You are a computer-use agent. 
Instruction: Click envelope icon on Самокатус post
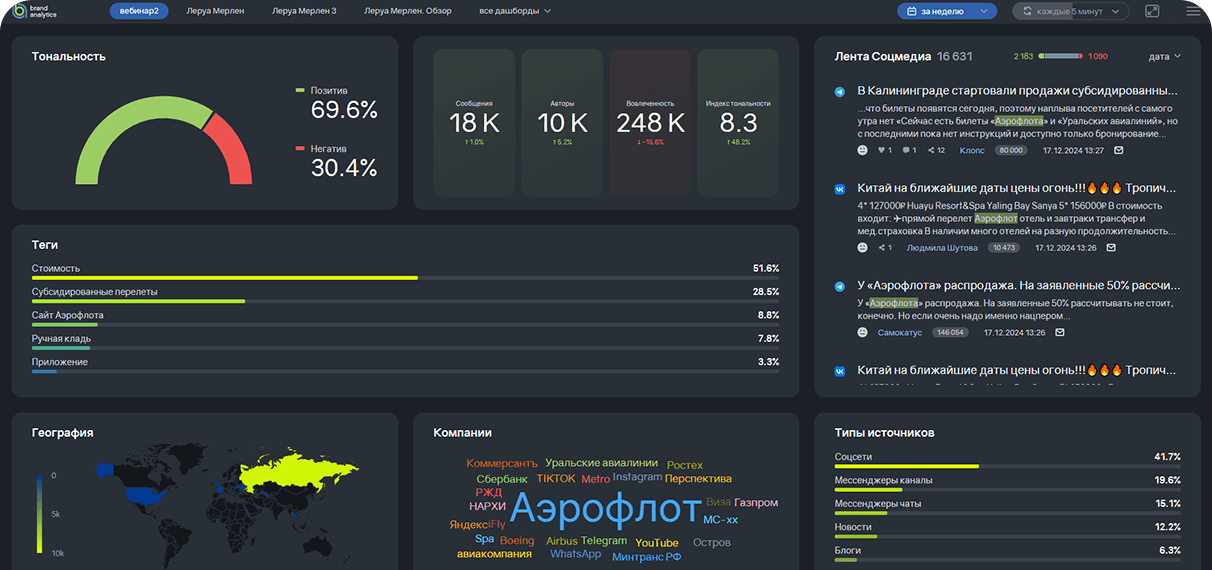[x=1060, y=332]
